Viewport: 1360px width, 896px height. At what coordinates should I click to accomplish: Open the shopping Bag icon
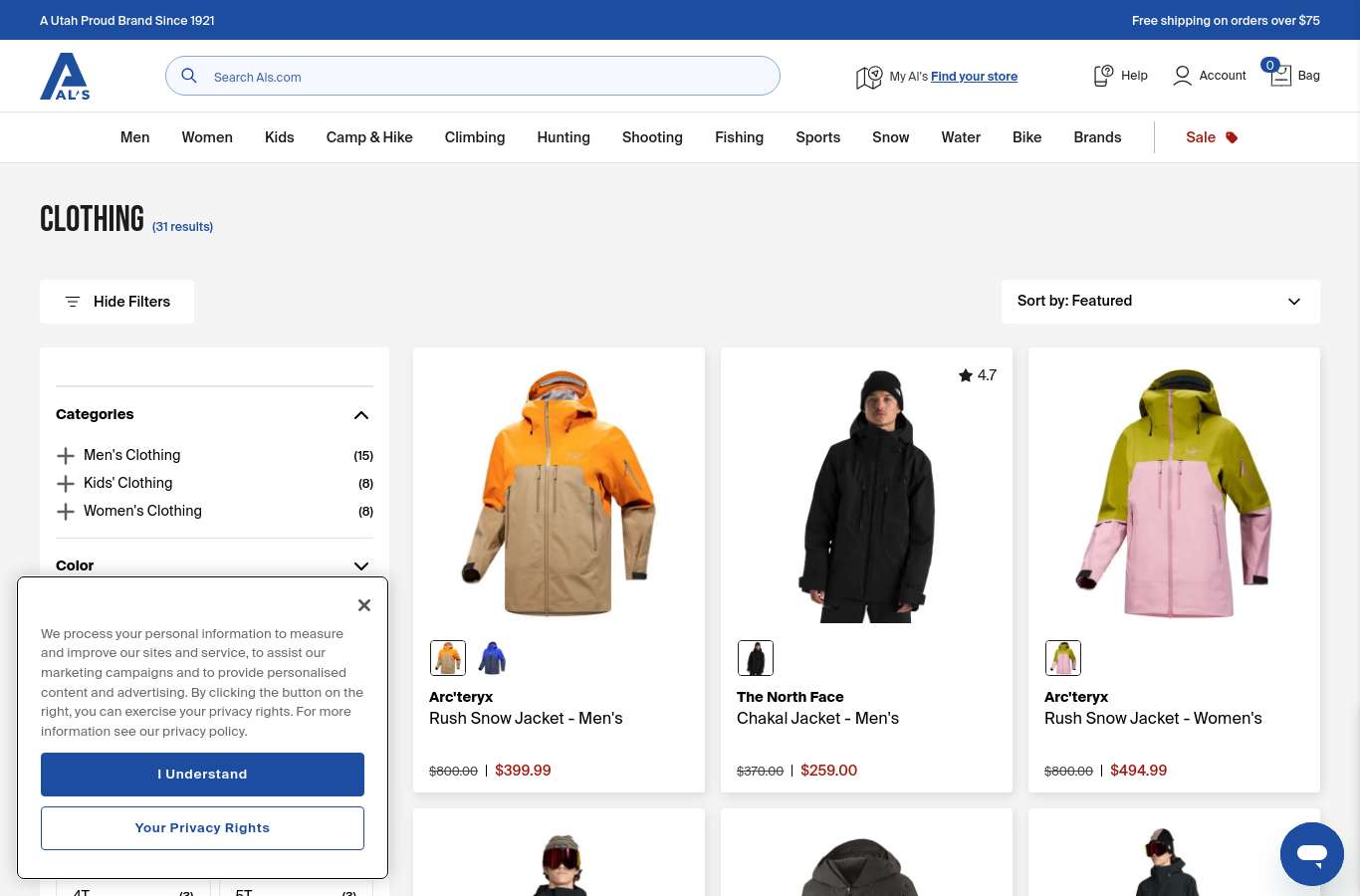point(1279,75)
